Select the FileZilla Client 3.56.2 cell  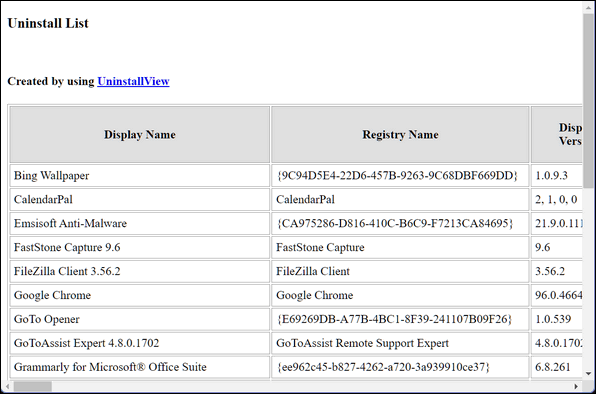coord(140,271)
